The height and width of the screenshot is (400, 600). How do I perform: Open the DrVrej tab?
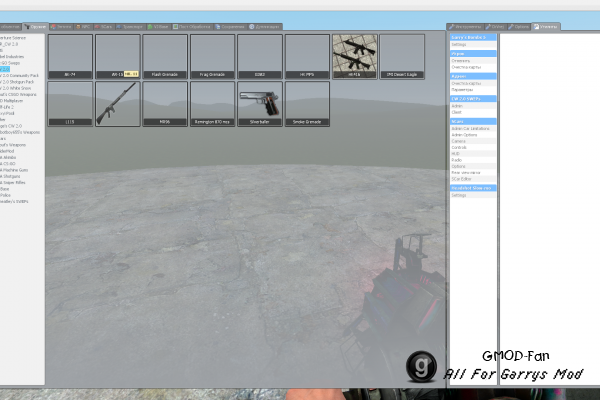coord(495,27)
